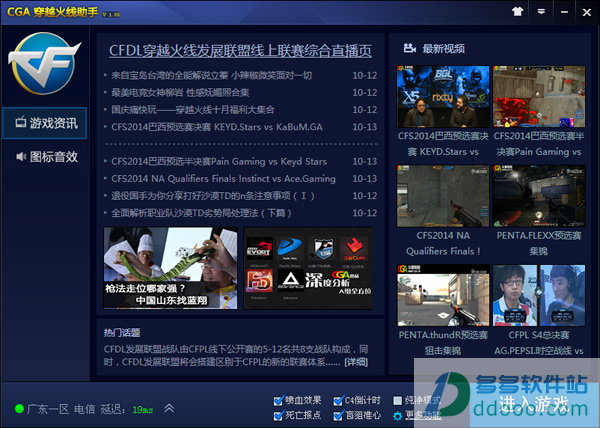
Task: Select the 图标音效 tab
Action: (x=45, y=157)
